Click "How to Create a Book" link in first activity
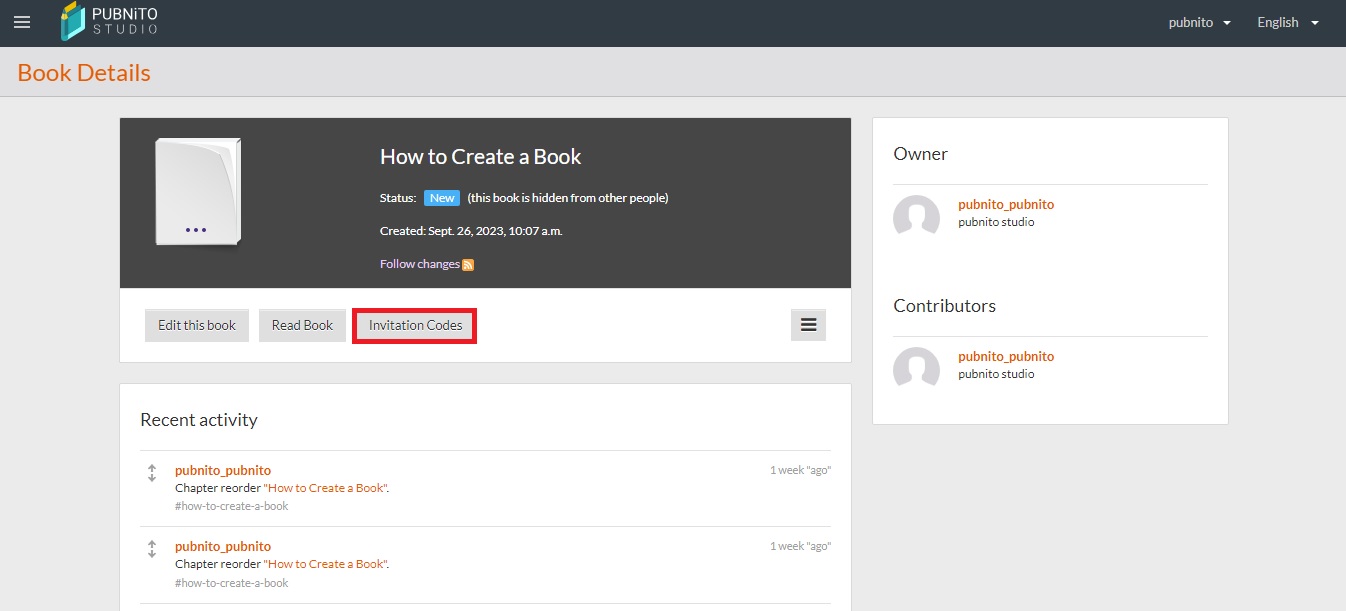1346x611 pixels. (x=325, y=488)
